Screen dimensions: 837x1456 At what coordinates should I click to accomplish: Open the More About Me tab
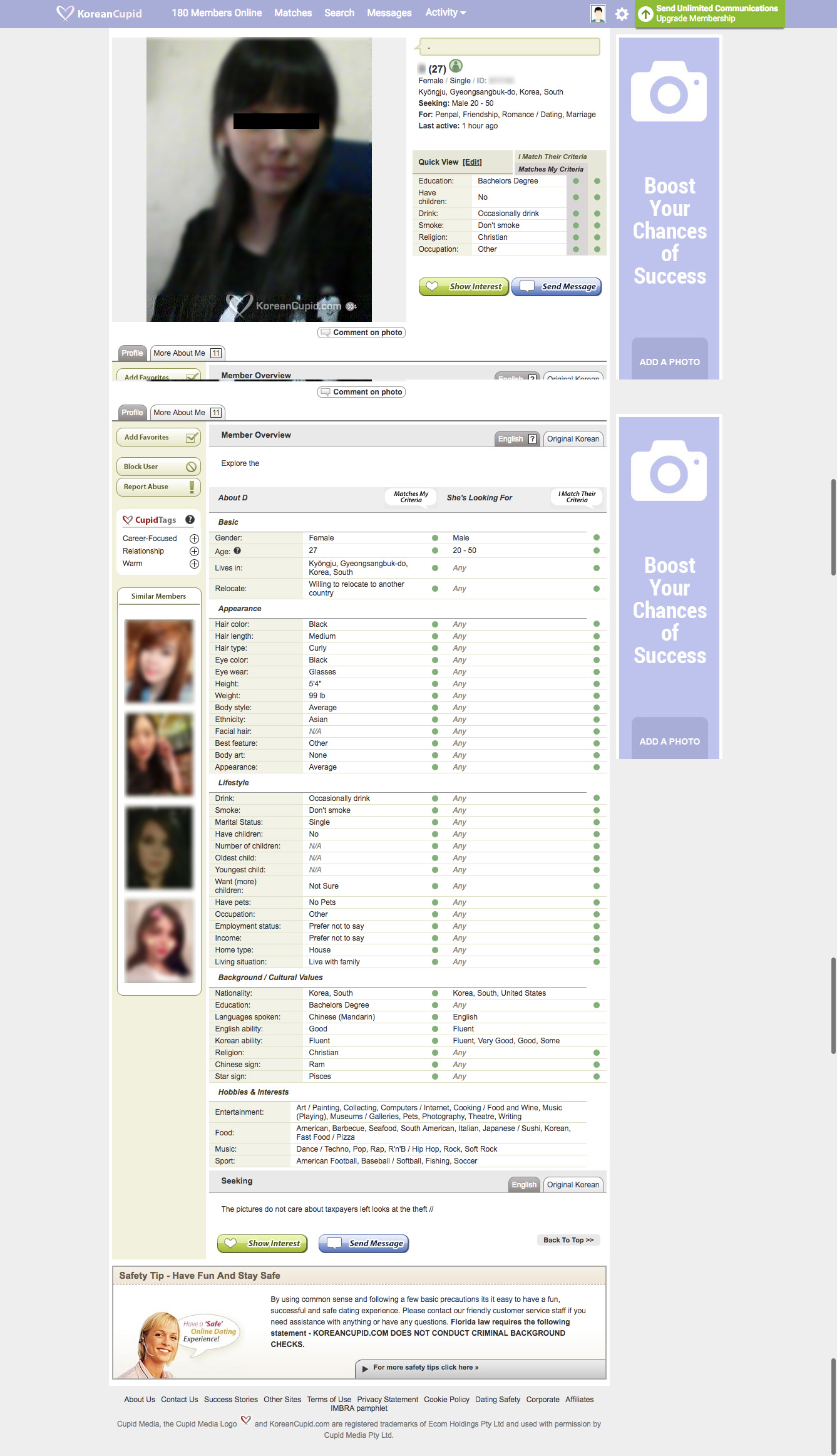[x=187, y=413]
